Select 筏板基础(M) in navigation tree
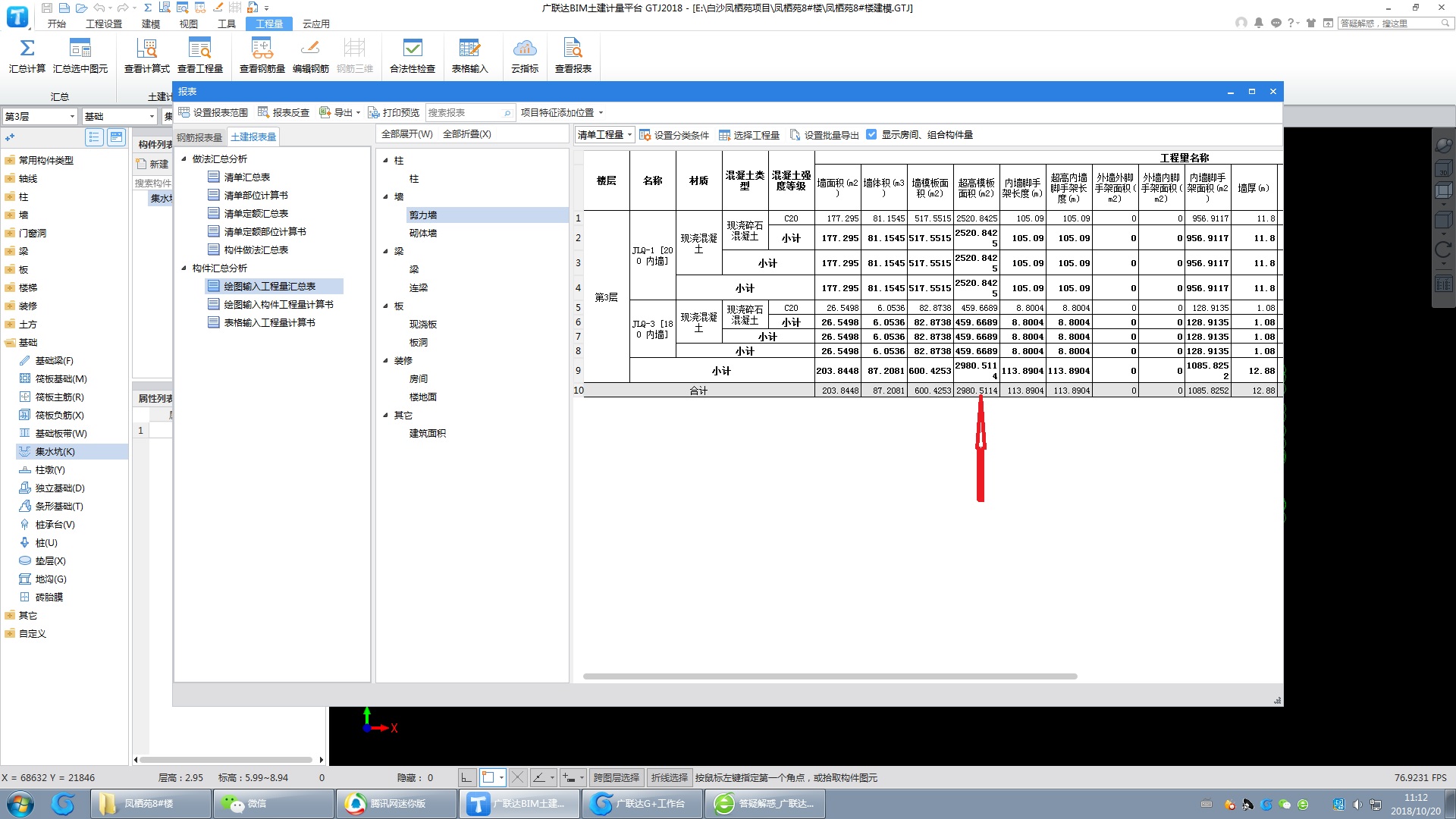The height and width of the screenshot is (819, 1456). (x=61, y=379)
